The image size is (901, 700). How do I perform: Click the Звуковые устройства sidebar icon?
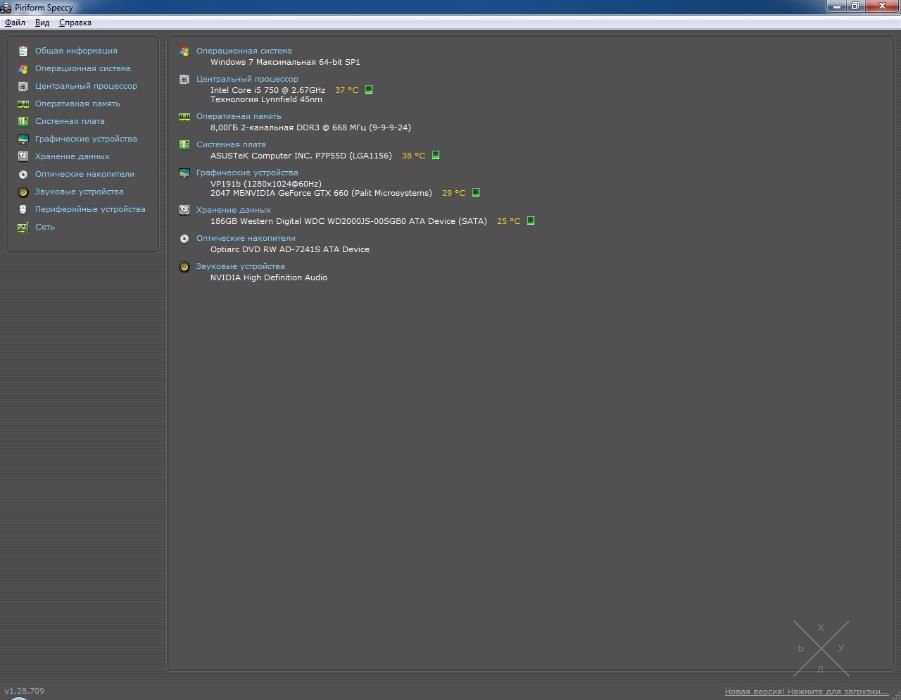click(23, 192)
